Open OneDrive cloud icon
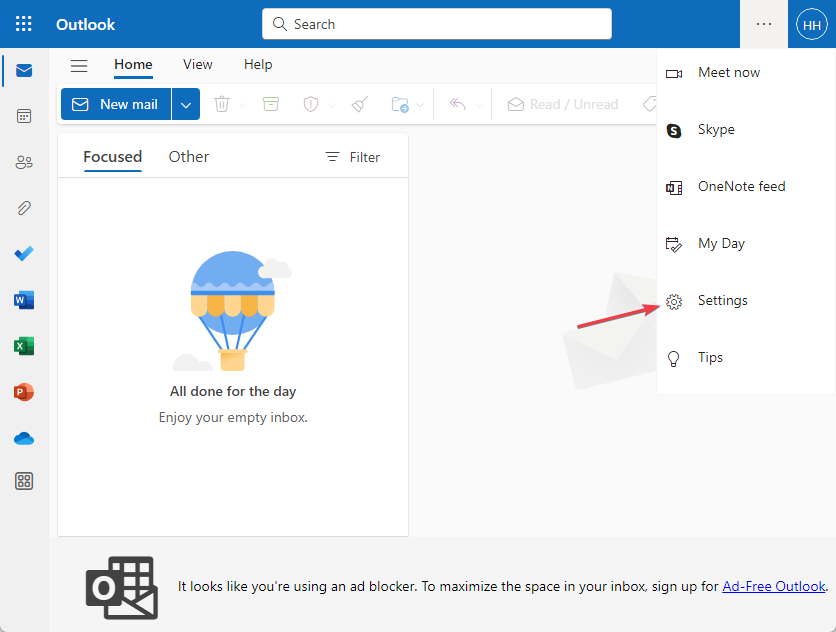Screen dimensions: 836x632 pyautogui.click(x=24, y=439)
